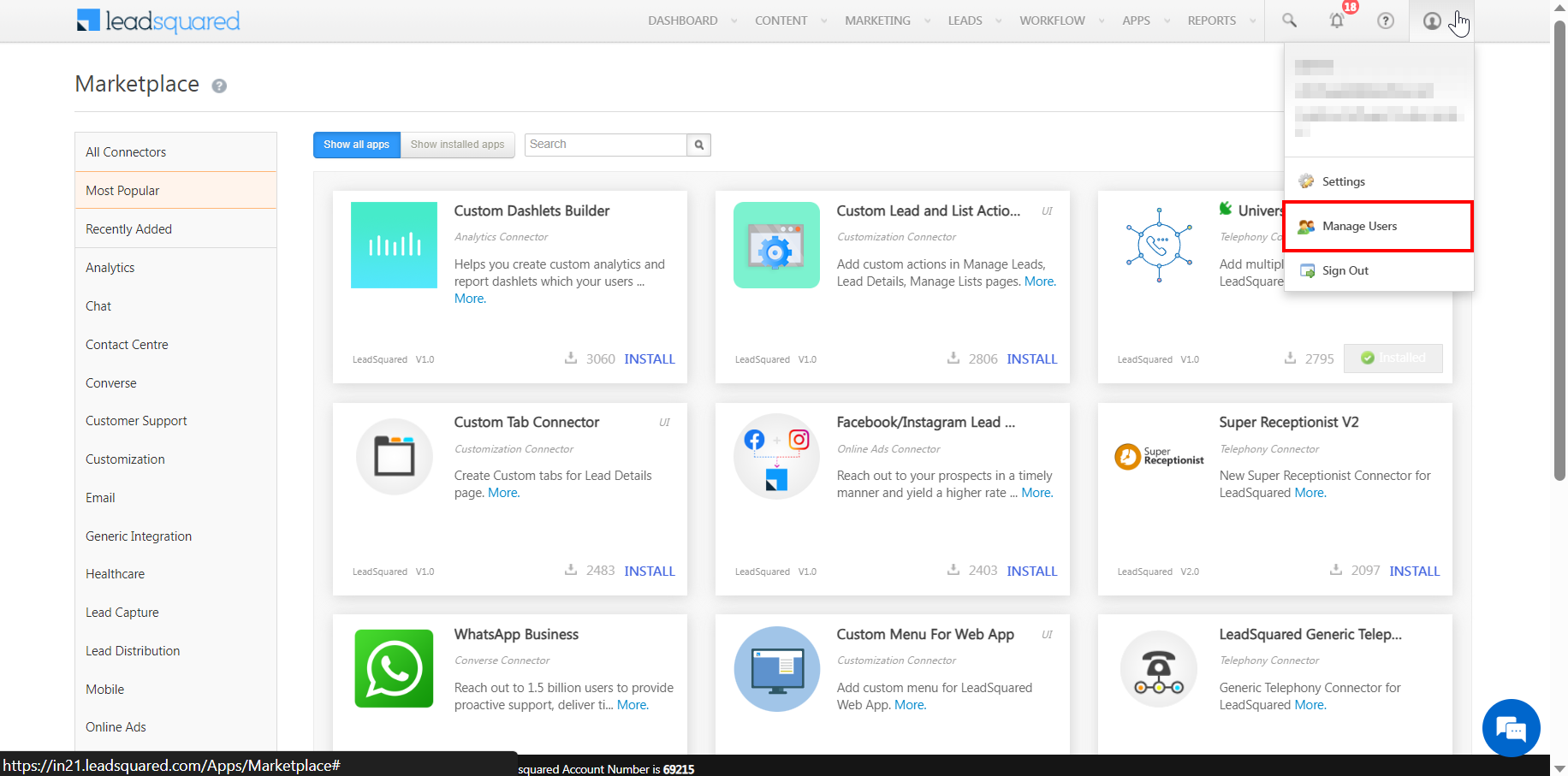This screenshot has height=776, width=1568.
Task: Click download count icon on Super Receptionist V2
Action: pos(1336,570)
